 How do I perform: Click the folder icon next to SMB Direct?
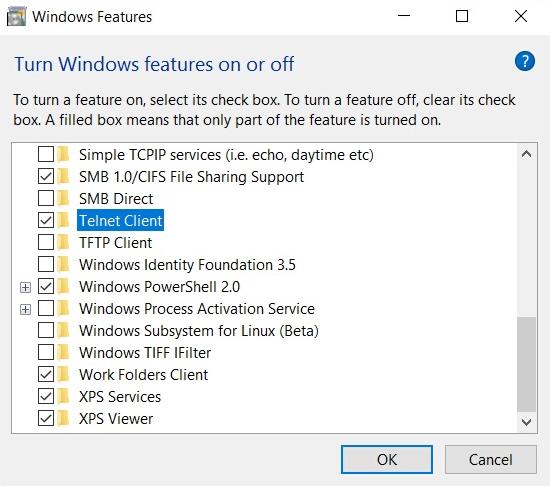(x=64, y=198)
